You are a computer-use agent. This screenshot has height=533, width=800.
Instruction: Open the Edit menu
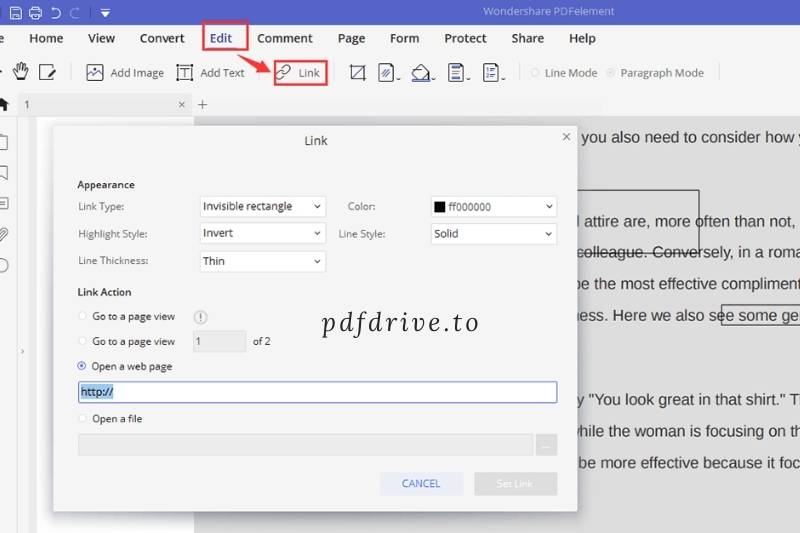pyautogui.click(x=221, y=38)
